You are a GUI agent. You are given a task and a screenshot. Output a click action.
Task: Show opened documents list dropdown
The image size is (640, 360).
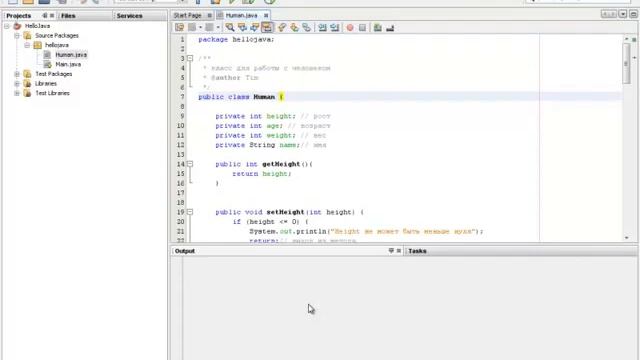tap(622, 14)
